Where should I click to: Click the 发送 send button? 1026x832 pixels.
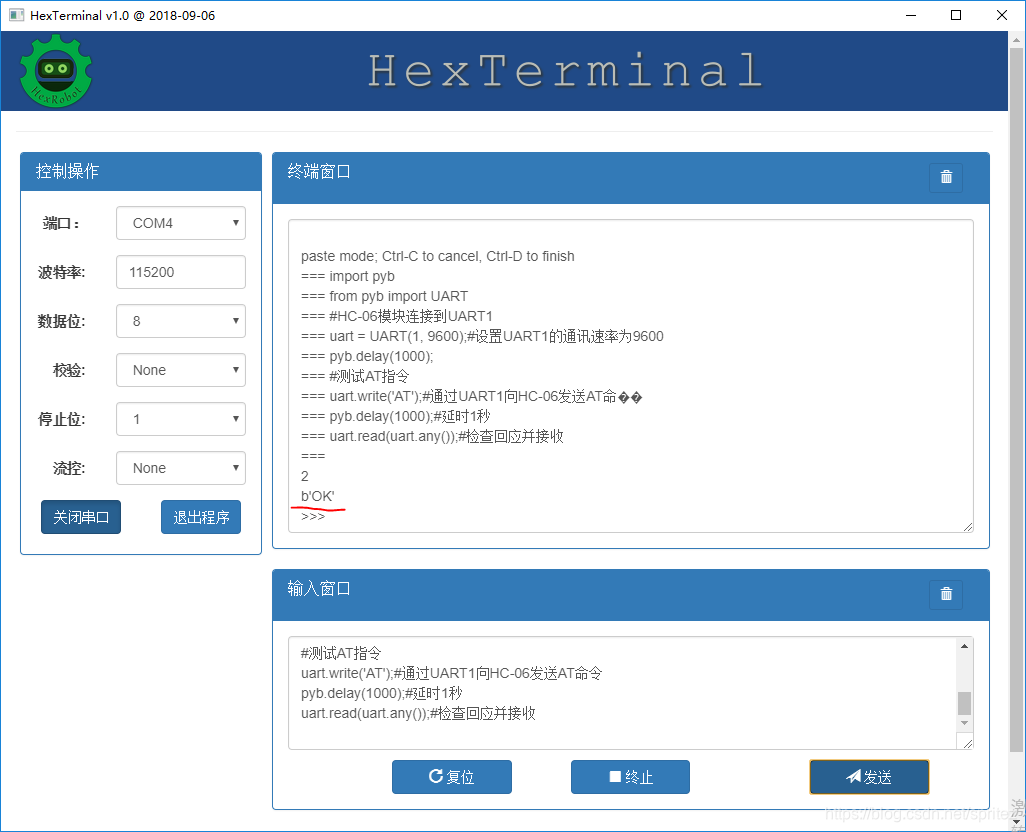(x=869, y=777)
